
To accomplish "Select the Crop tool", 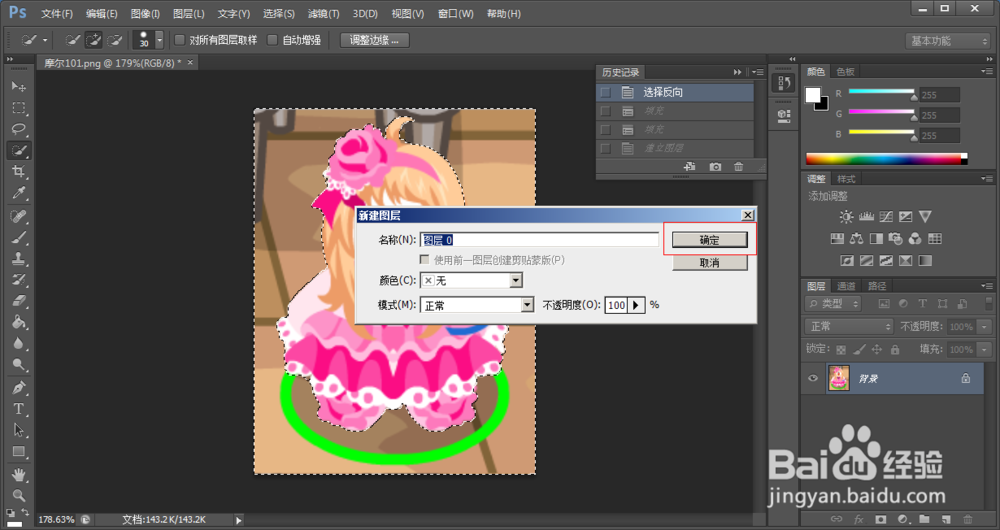I will point(19,172).
